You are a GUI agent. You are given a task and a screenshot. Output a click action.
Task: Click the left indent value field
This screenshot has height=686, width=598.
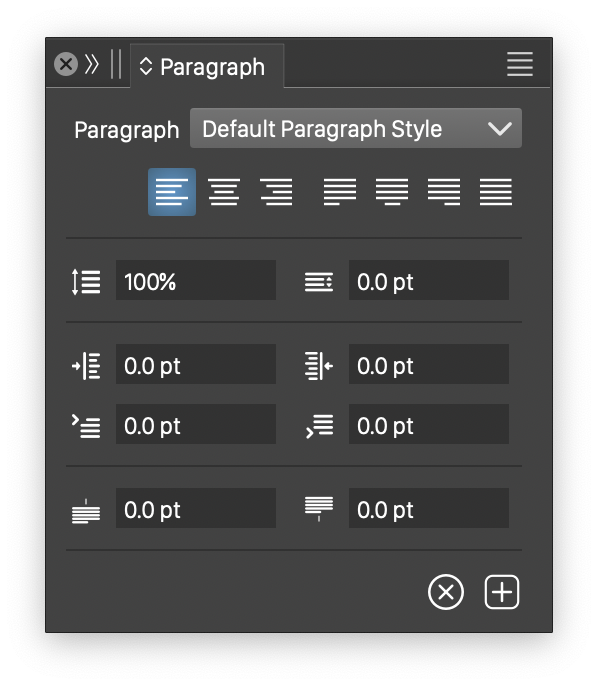(196, 364)
